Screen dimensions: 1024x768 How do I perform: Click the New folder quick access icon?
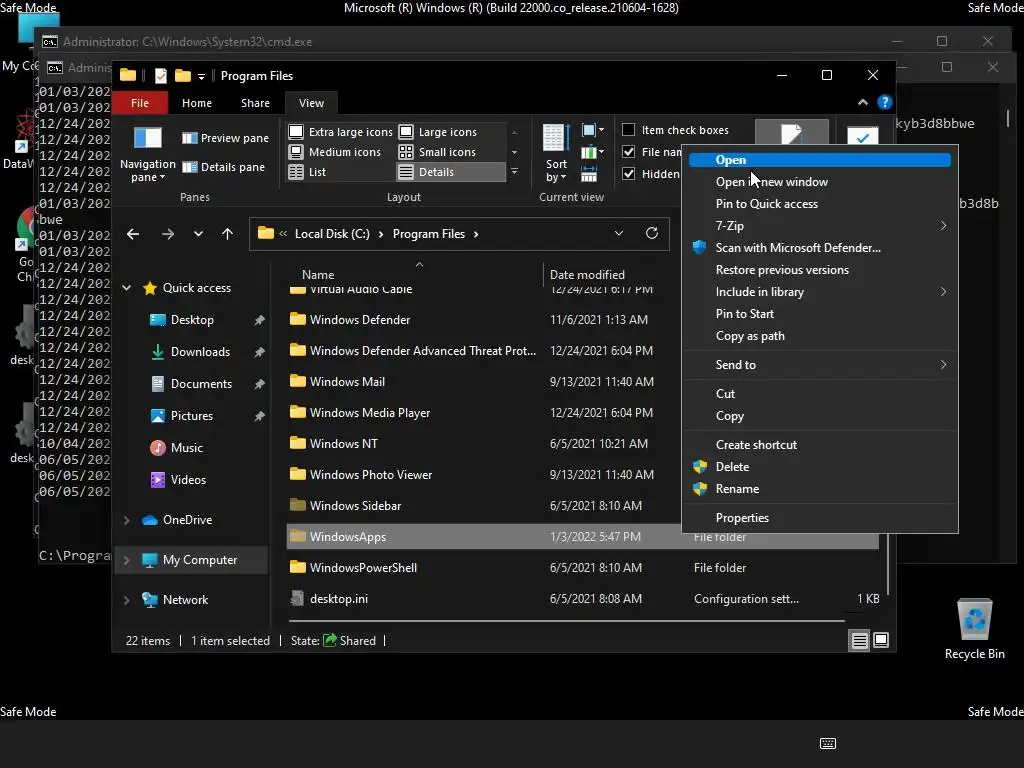point(183,76)
